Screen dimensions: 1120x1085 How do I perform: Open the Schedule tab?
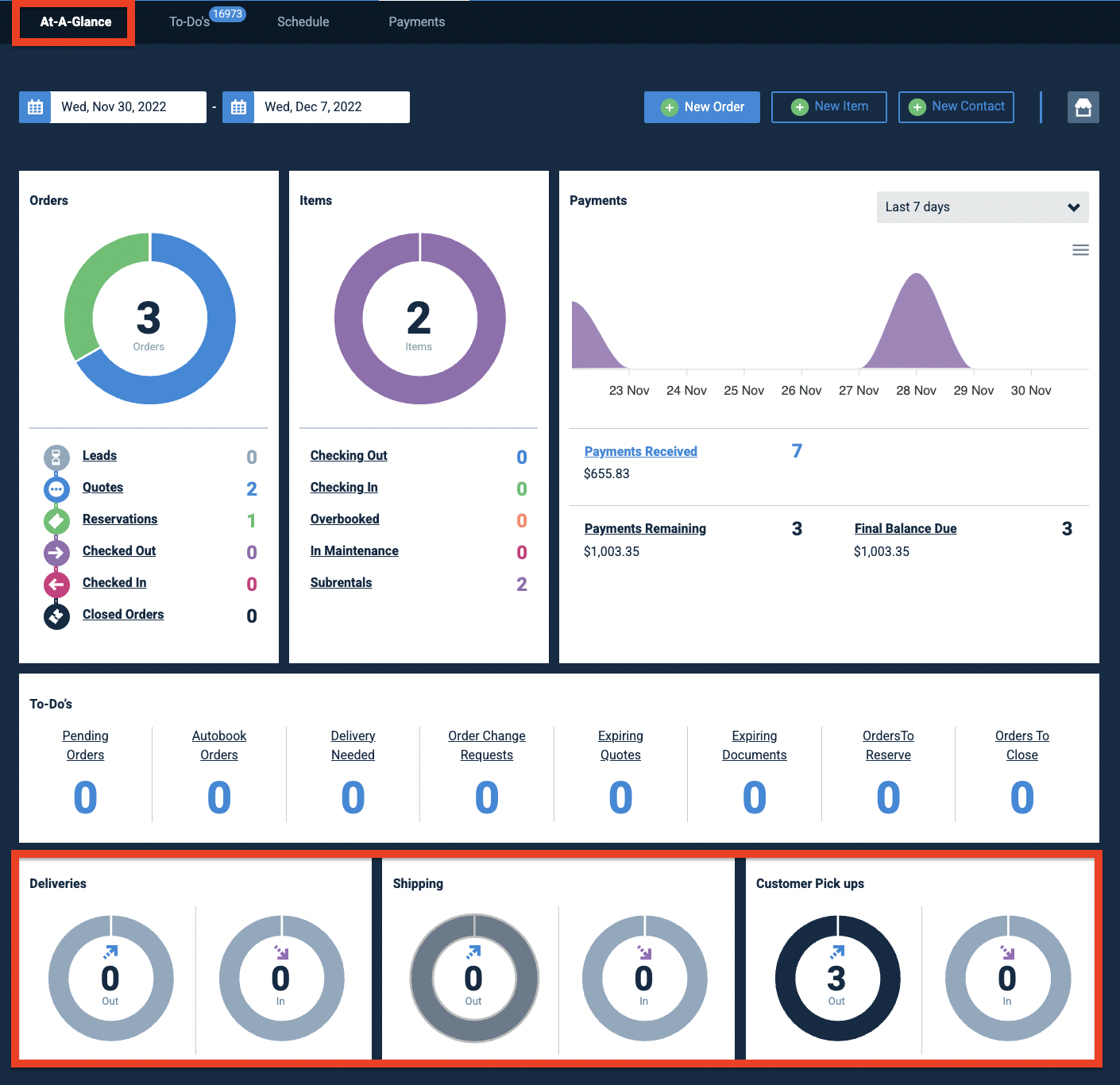click(303, 22)
